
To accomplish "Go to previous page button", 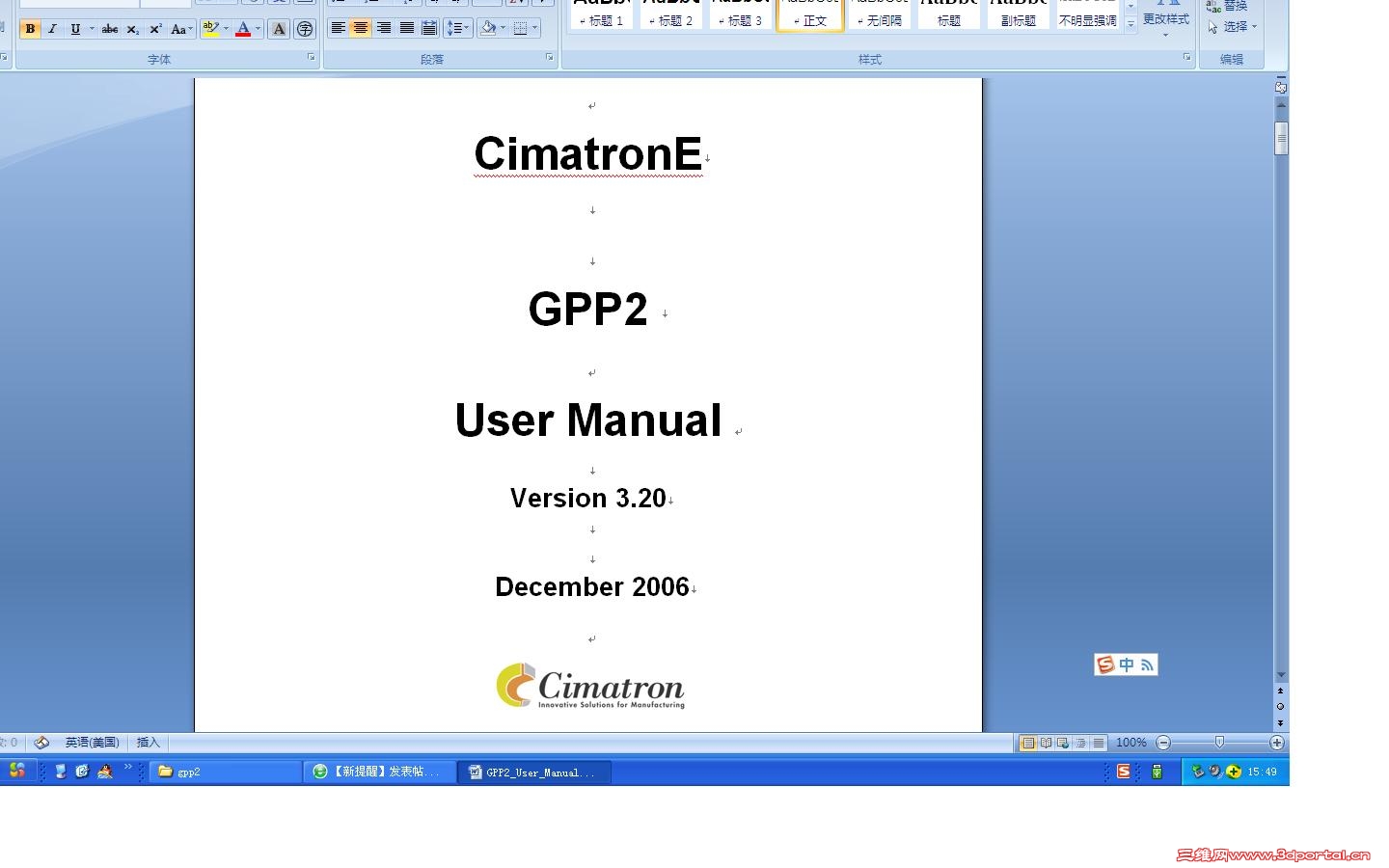I will pyautogui.click(x=1281, y=691).
